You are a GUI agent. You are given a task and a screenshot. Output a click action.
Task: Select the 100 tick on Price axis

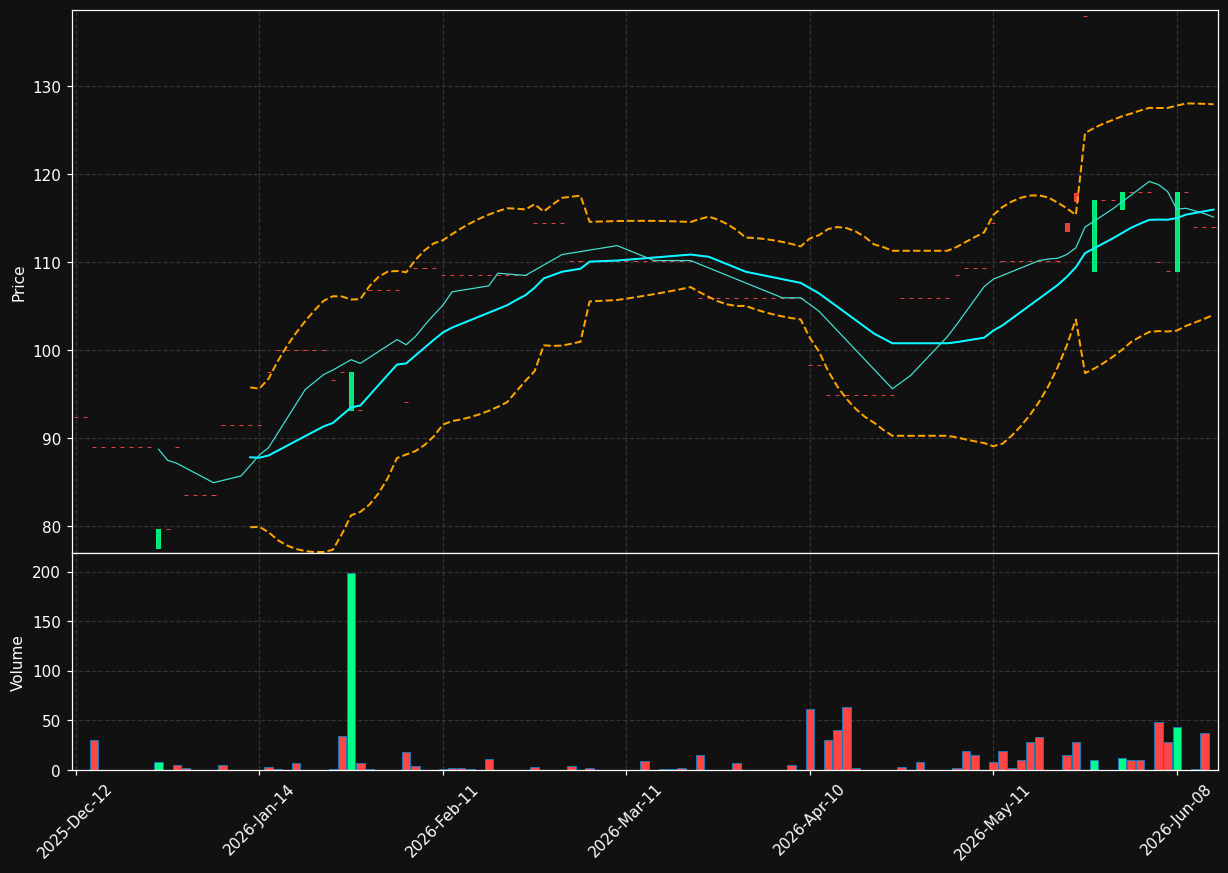pyautogui.click(x=48, y=351)
